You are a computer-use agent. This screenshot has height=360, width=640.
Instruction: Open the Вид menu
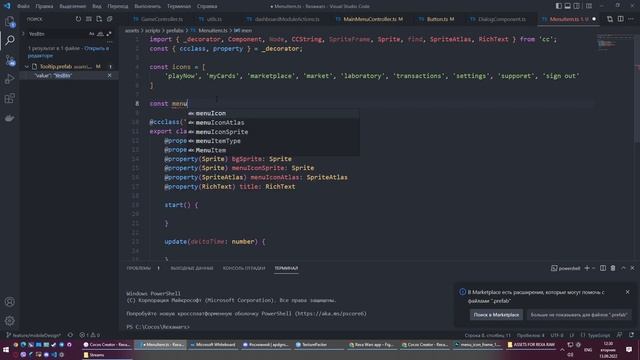97,6
